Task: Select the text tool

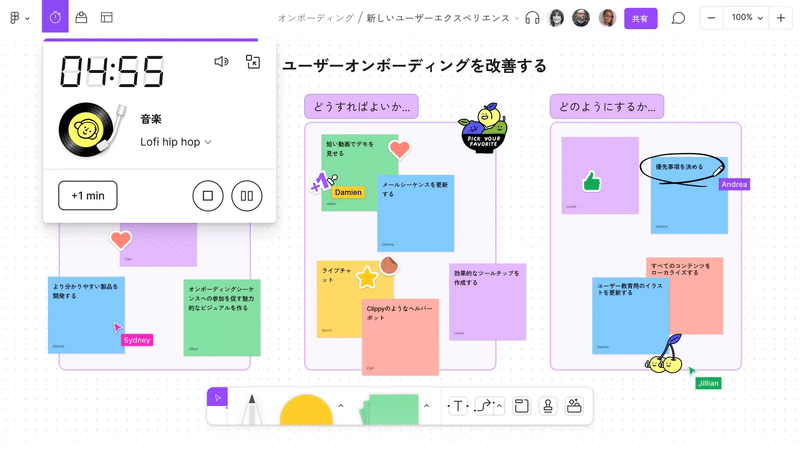Action: [x=458, y=406]
